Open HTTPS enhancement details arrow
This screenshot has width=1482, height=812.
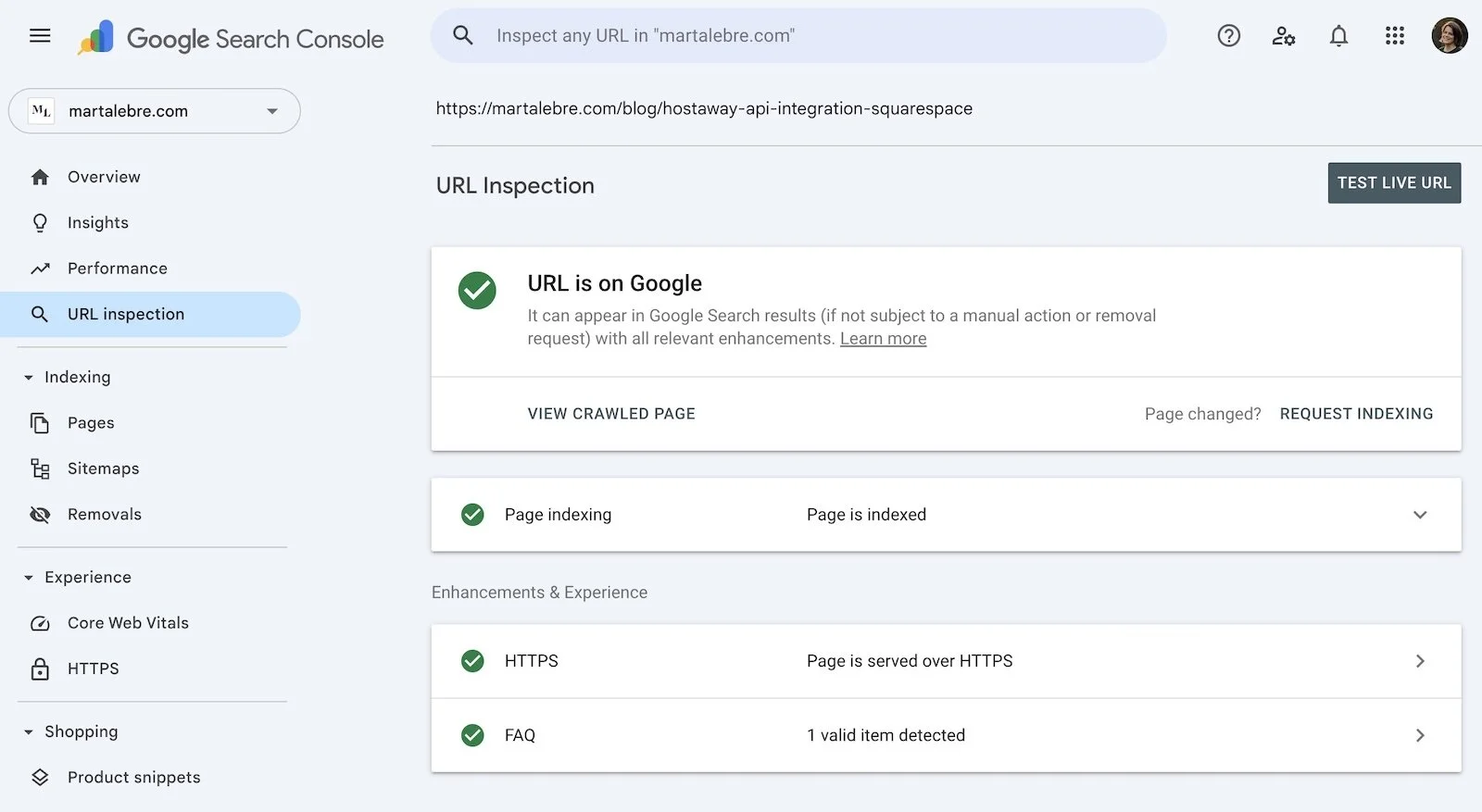tap(1420, 661)
